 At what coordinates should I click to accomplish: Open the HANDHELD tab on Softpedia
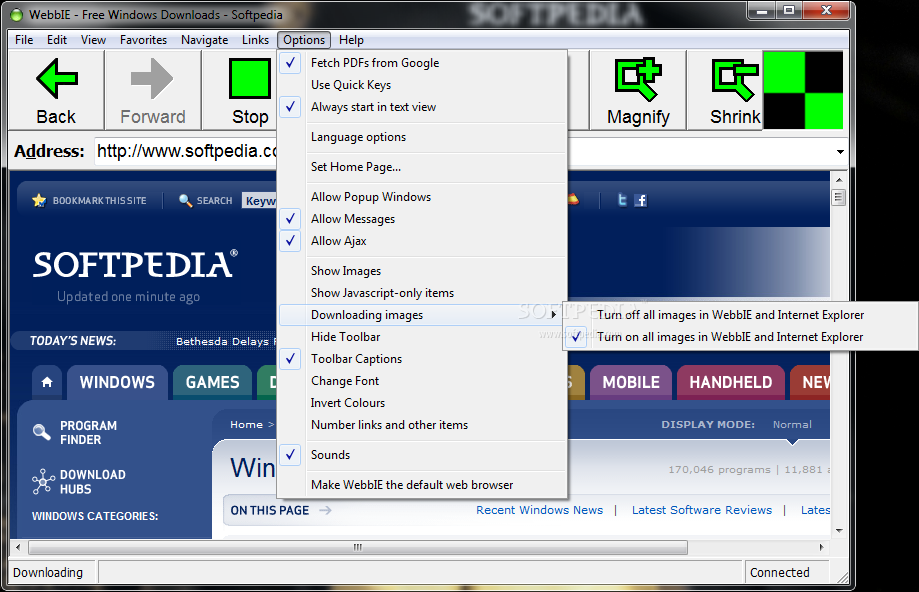(x=730, y=382)
